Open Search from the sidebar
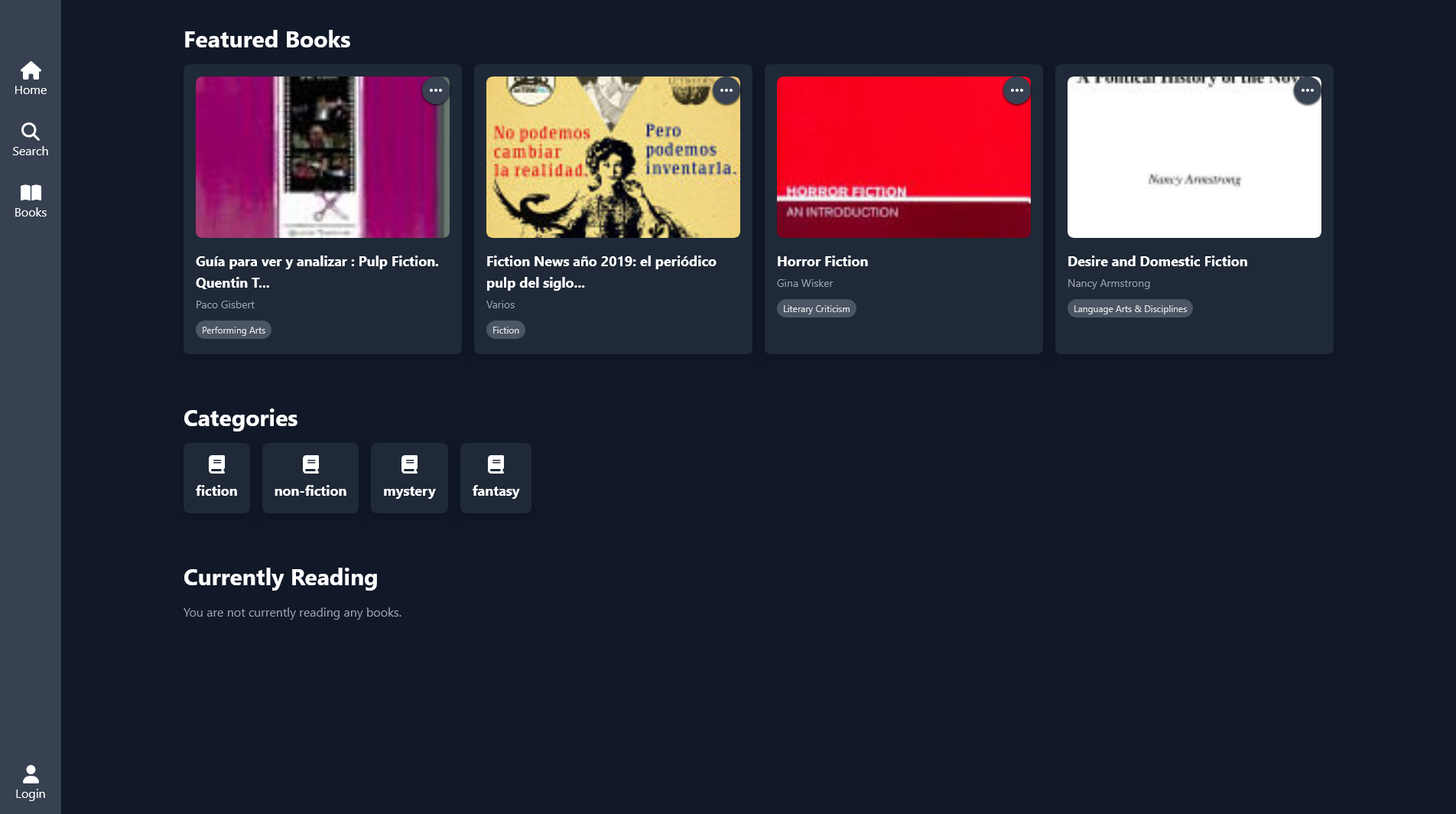The height and width of the screenshot is (814, 1456). 31,140
